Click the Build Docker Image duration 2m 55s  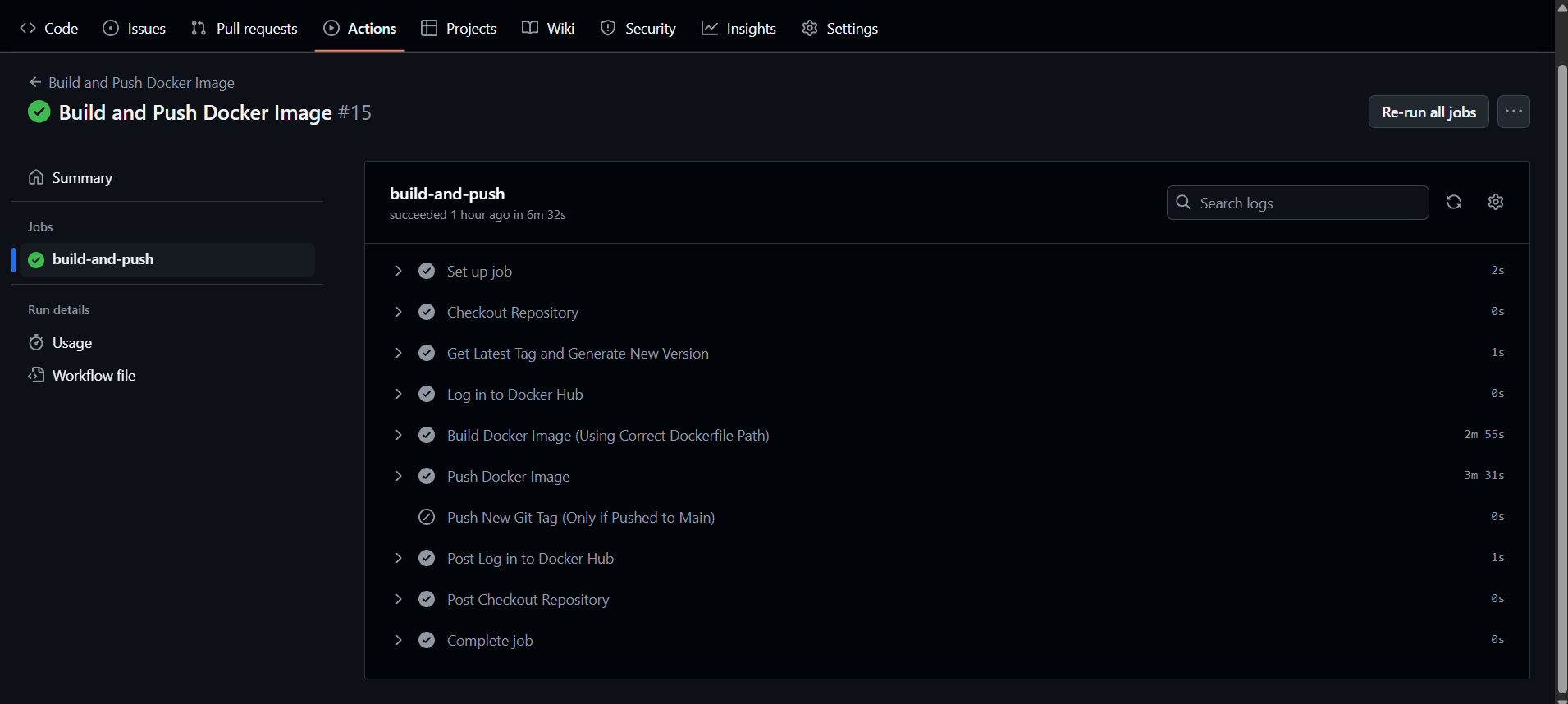tap(1484, 434)
